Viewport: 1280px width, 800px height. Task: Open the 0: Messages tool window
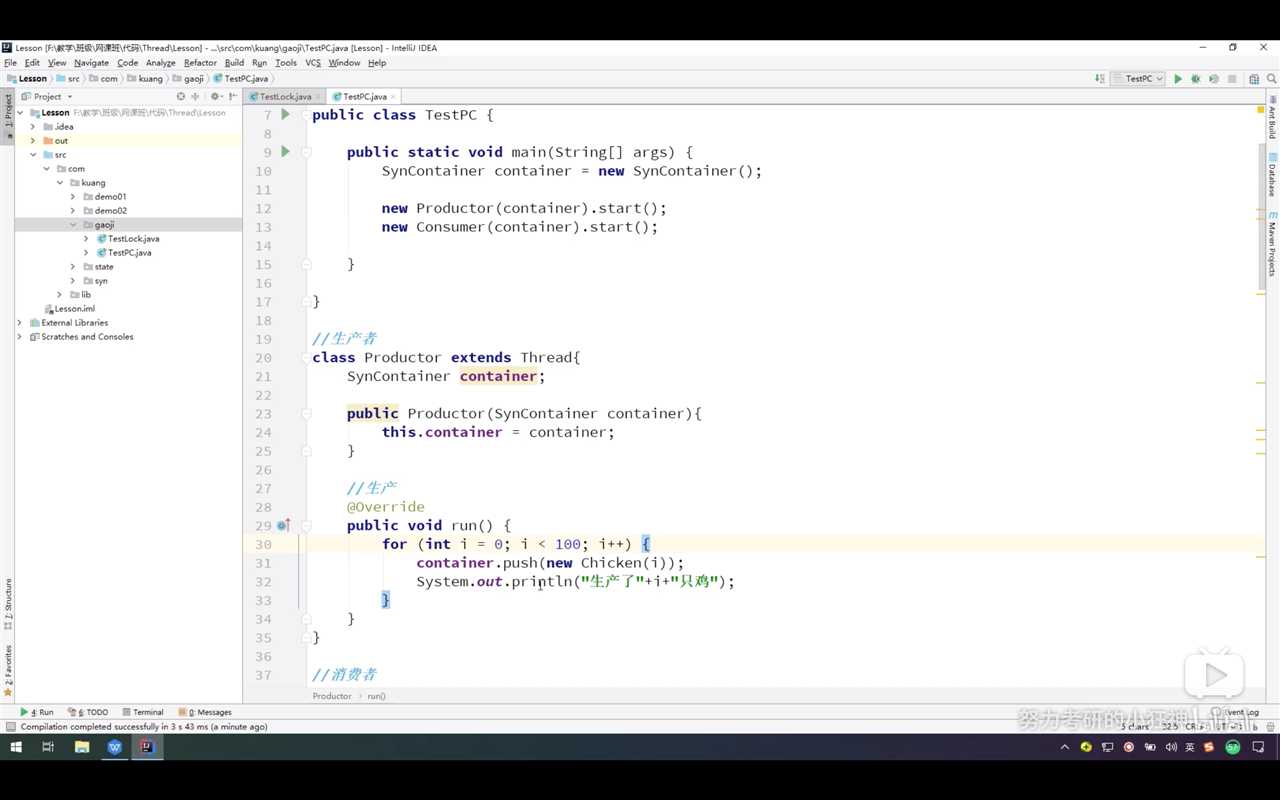point(204,712)
